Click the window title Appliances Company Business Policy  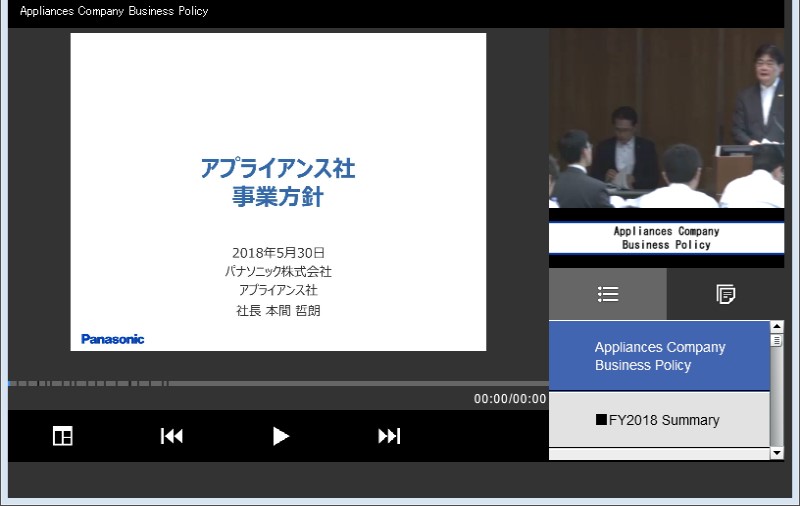click(x=114, y=11)
